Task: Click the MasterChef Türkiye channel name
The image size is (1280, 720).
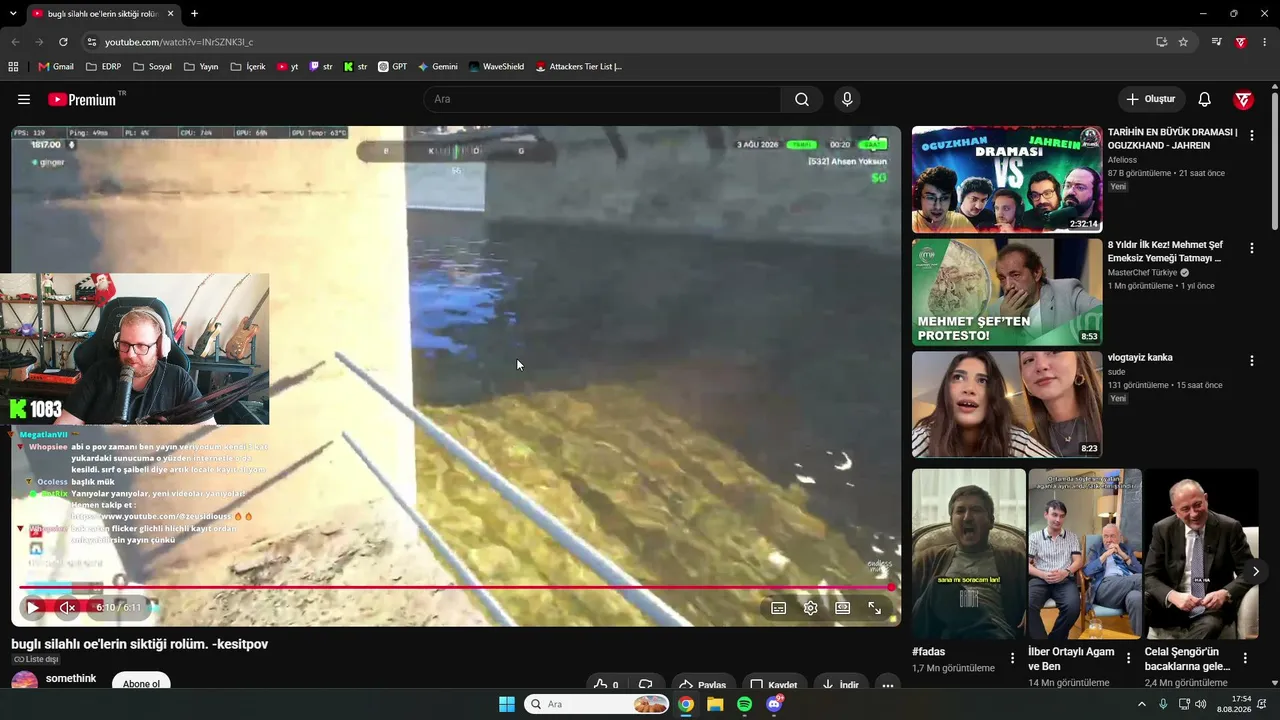Action: [1142, 273]
